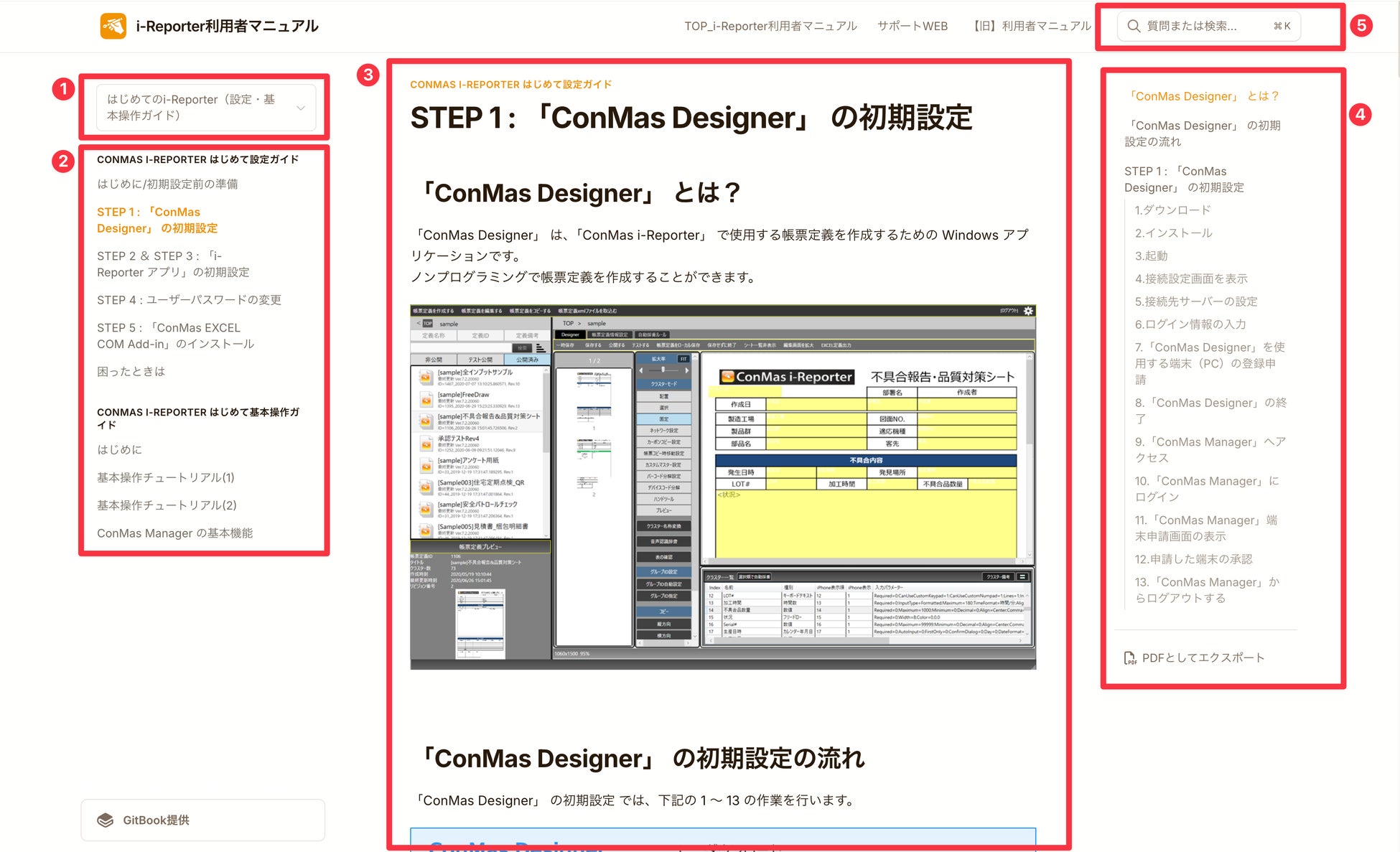Open はじめに/初期設定前の準備 in the sidebar
Image resolution: width=1400 pixels, height=852 pixels.
(x=167, y=184)
